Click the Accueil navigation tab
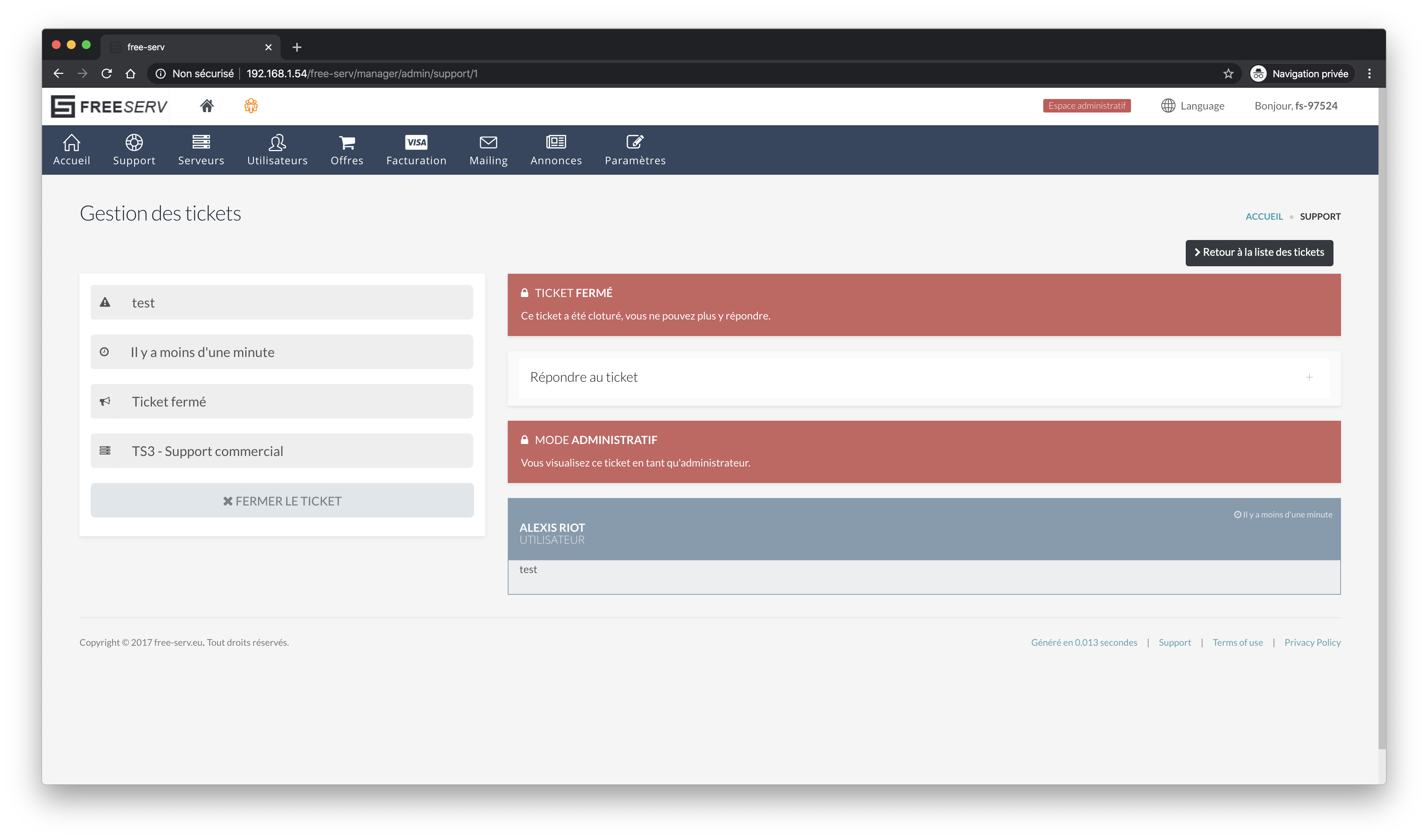 click(71, 150)
